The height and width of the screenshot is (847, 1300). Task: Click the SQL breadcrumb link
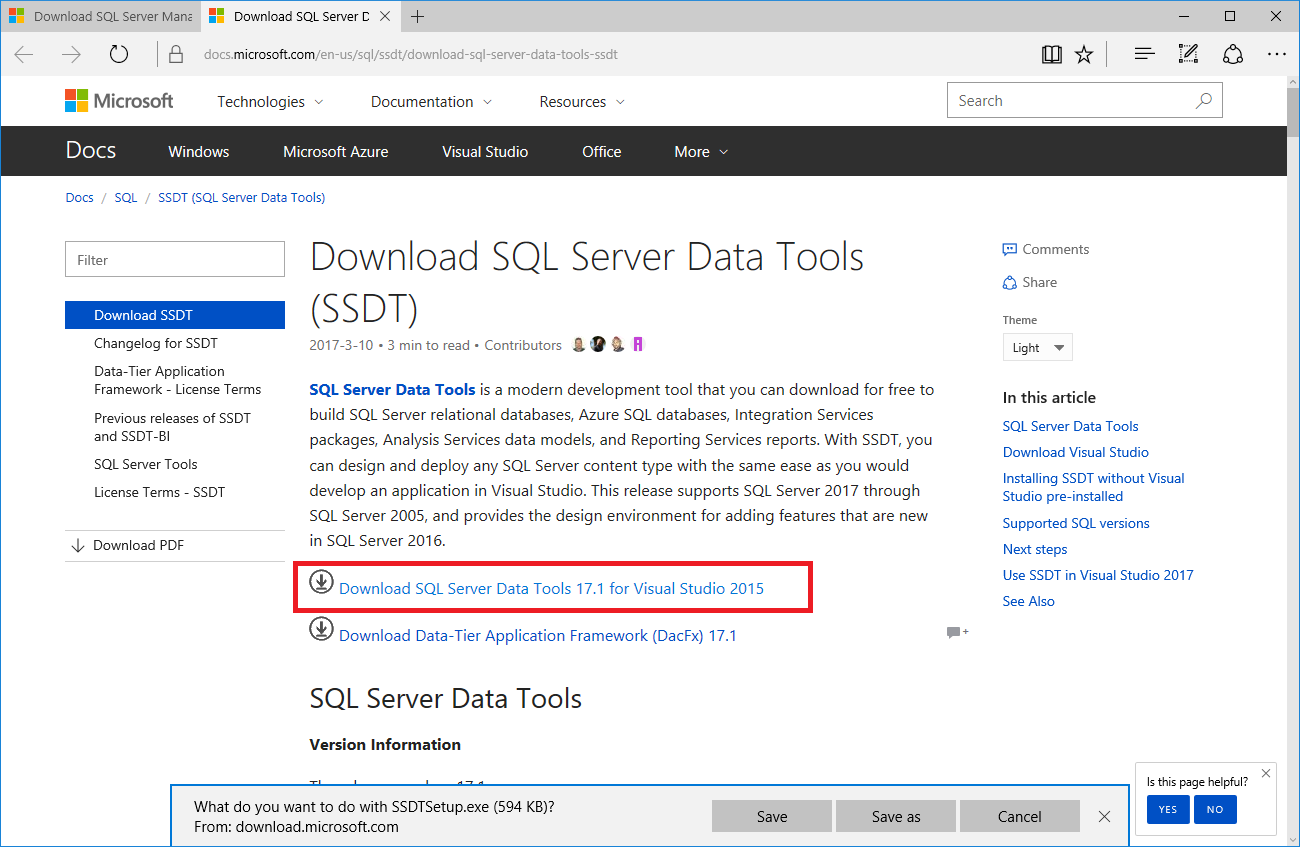tap(126, 197)
